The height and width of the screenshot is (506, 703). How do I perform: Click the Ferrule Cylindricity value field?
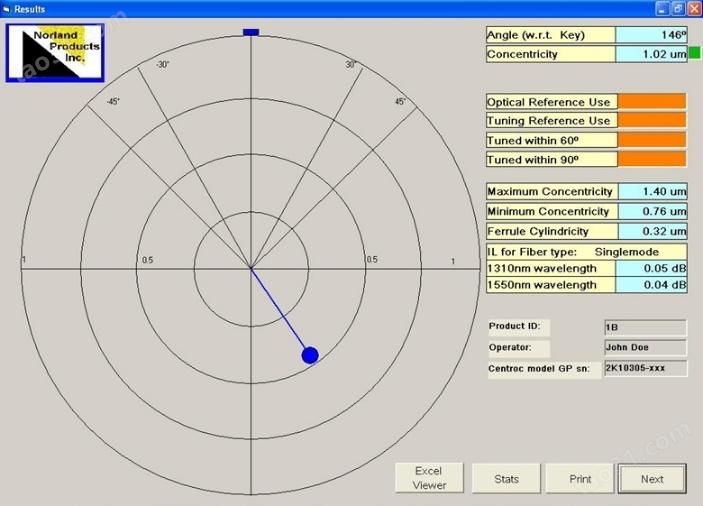[x=652, y=231]
